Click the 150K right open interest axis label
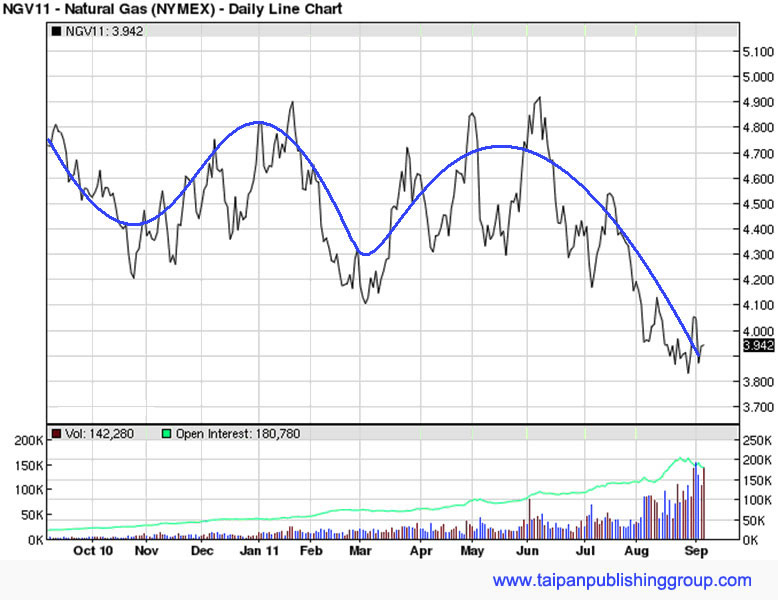 pos(757,480)
